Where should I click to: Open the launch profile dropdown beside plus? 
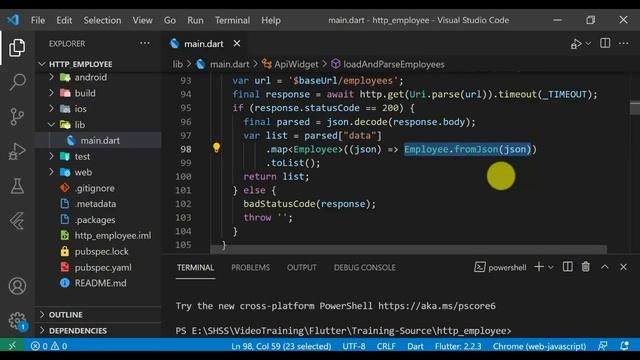(x=551, y=267)
